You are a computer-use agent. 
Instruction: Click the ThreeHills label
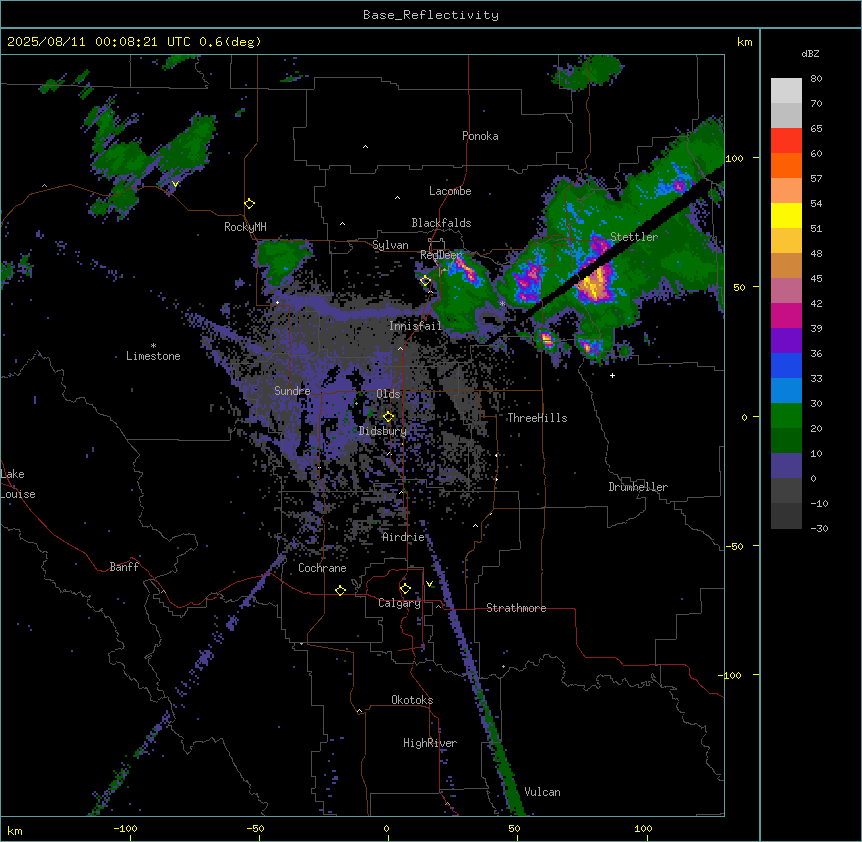click(x=537, y=418)
